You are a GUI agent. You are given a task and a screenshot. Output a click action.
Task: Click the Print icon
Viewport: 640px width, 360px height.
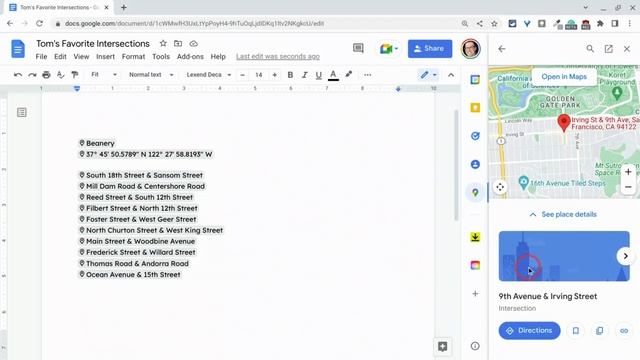[46, 75]
